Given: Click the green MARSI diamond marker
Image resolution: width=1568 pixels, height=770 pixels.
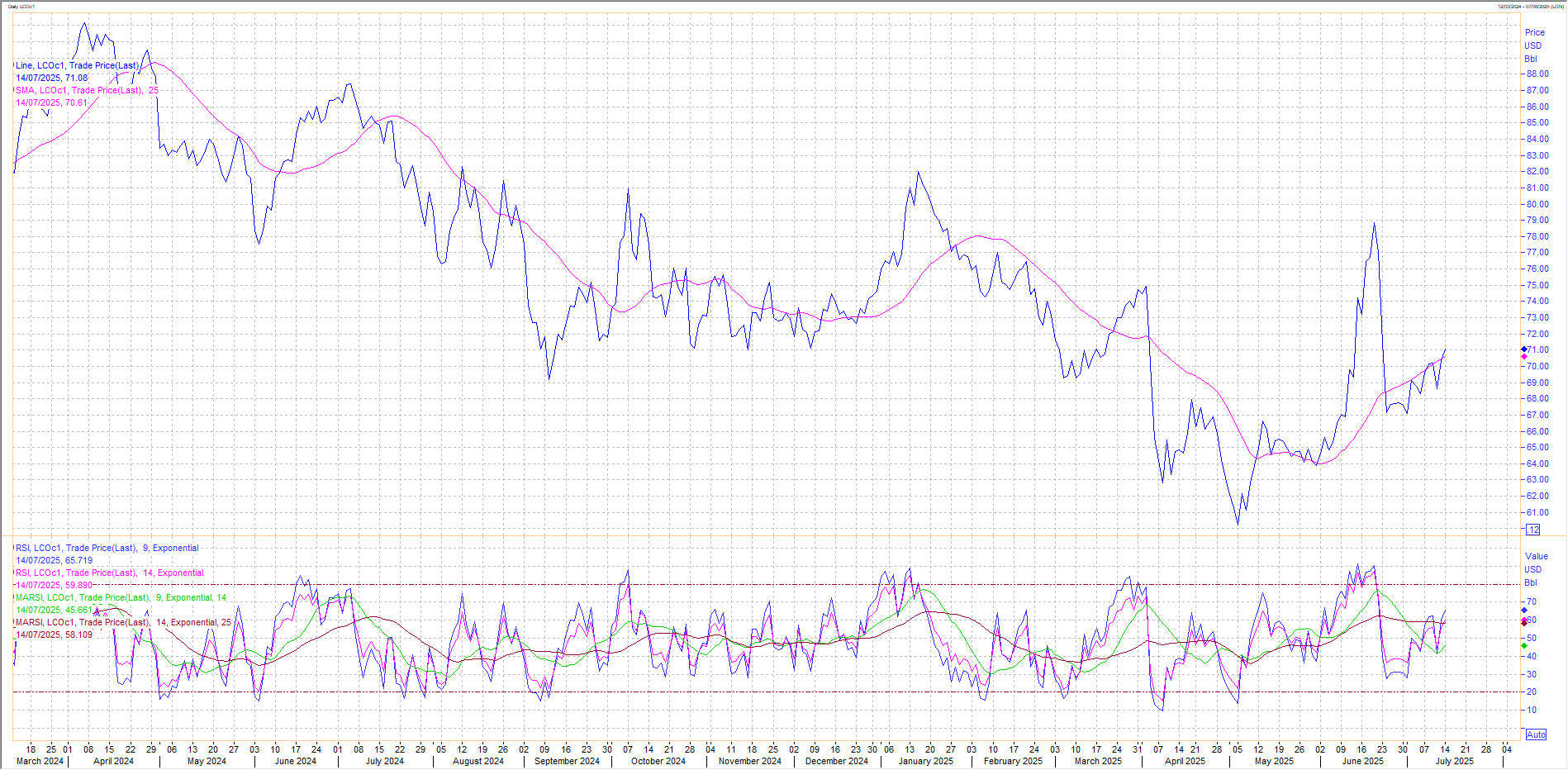Looking at the screenshot, I should tap(1524, 645).
